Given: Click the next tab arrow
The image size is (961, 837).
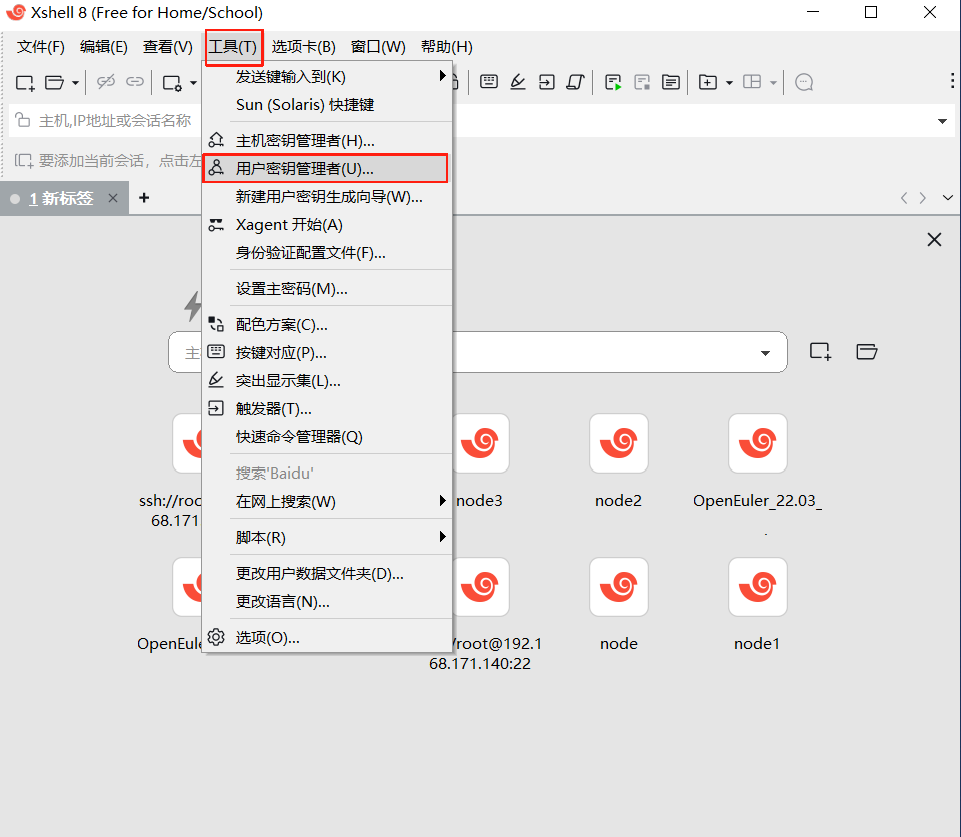Looking at the screenshot, I should click(x=922, y=198).
